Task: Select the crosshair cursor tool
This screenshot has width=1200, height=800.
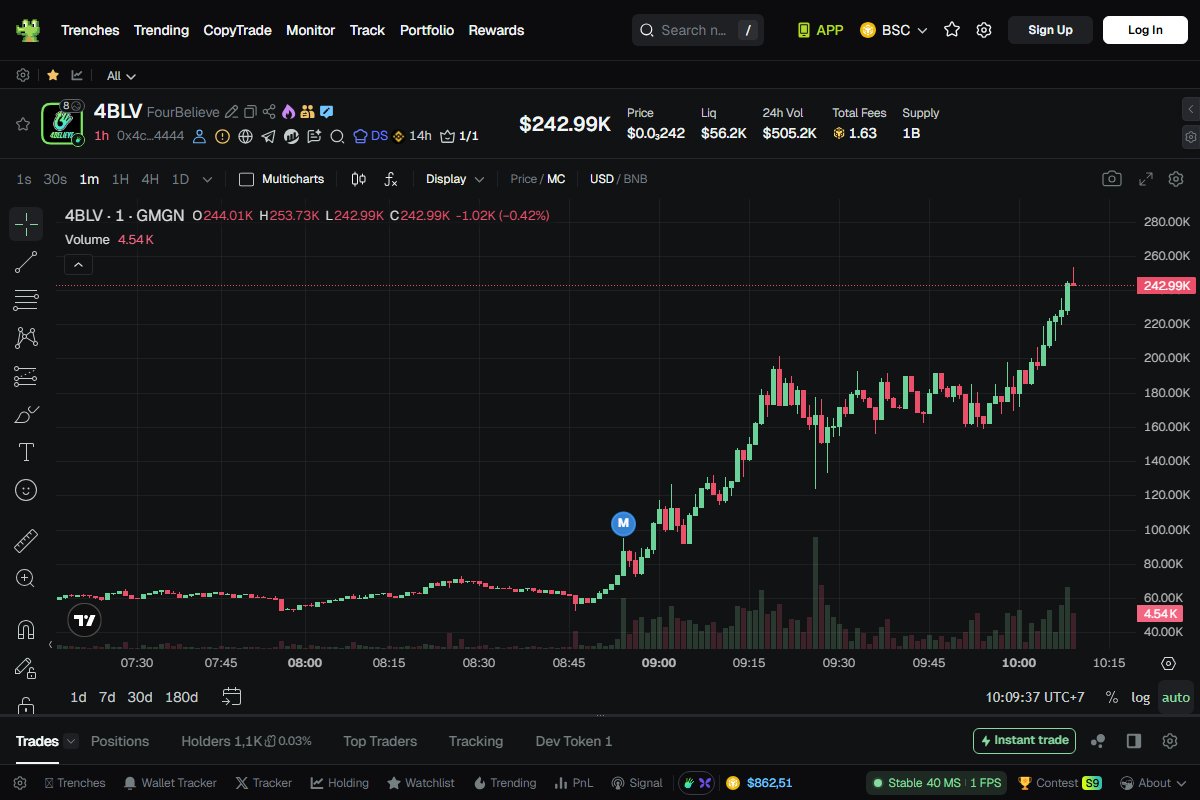Action: (26, 224)
